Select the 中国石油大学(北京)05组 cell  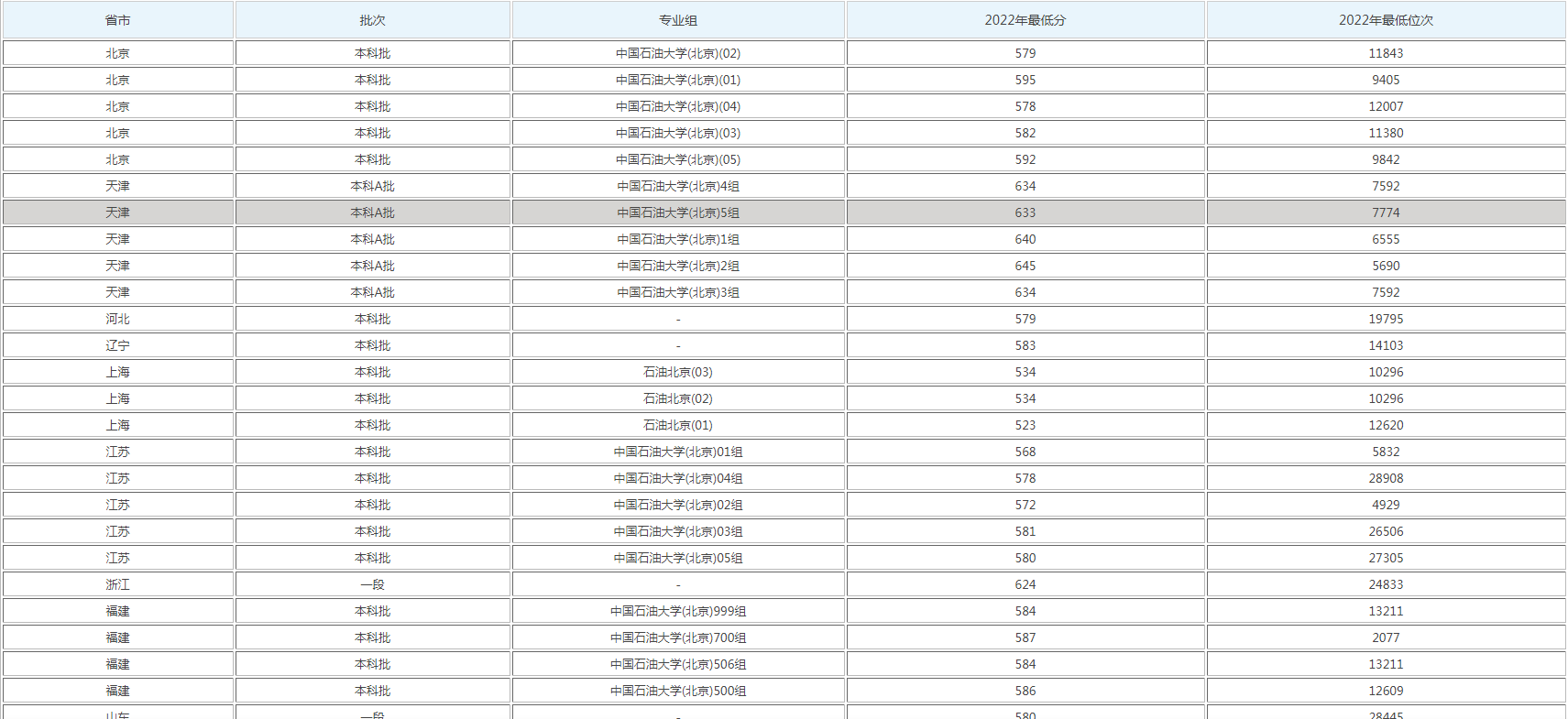pos(678,558)
